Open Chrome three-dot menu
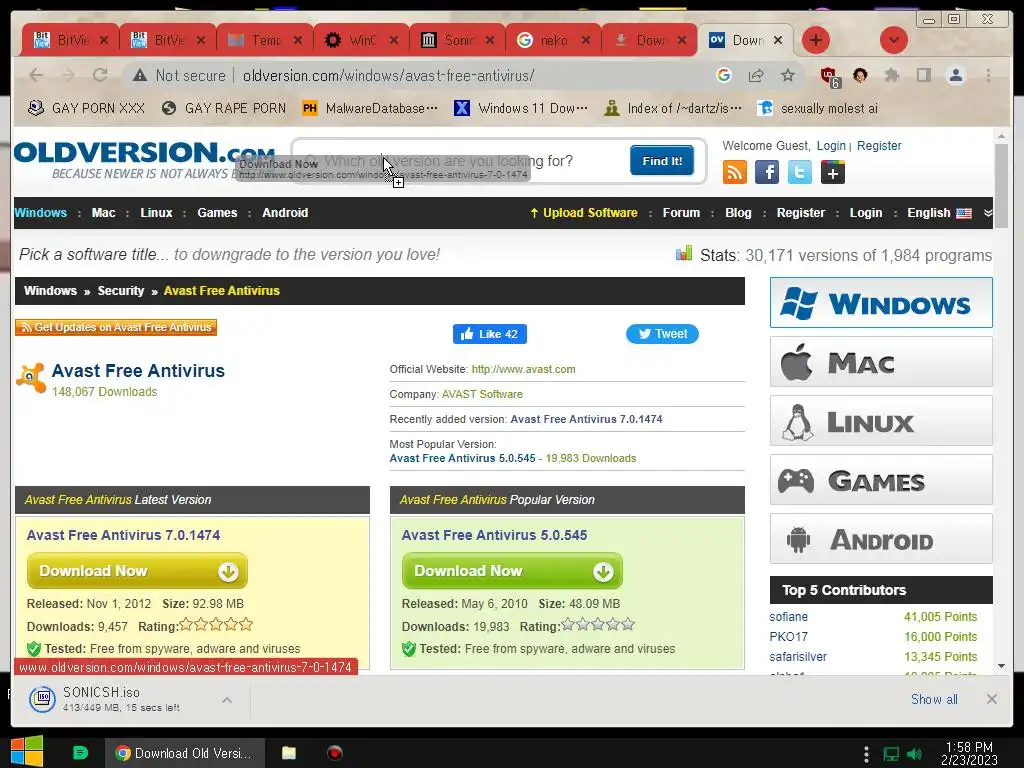The image size is (1024, 768). pyautogui.click(x=988, y=75)
